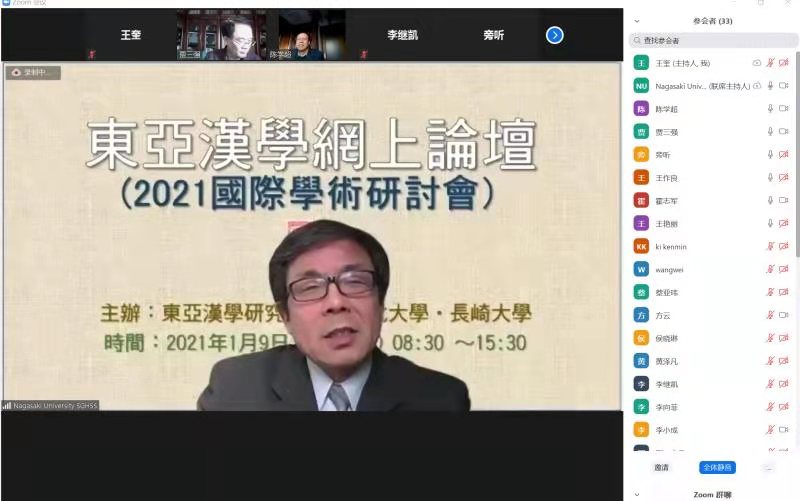Click the avatar icon of wangwei
Image resolution: width=800 pixels, height=501 pixels.
tap(641, 269)
